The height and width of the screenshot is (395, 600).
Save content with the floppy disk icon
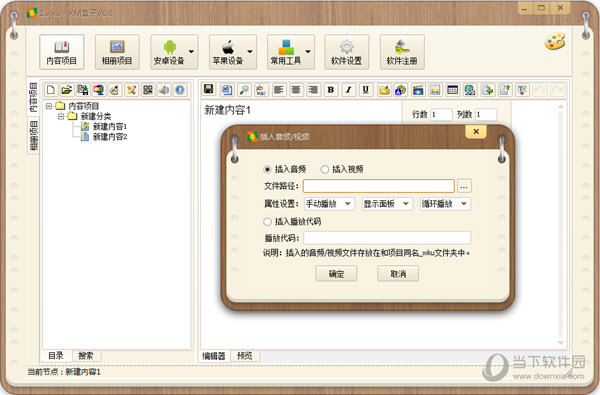[x=209, y=90]
